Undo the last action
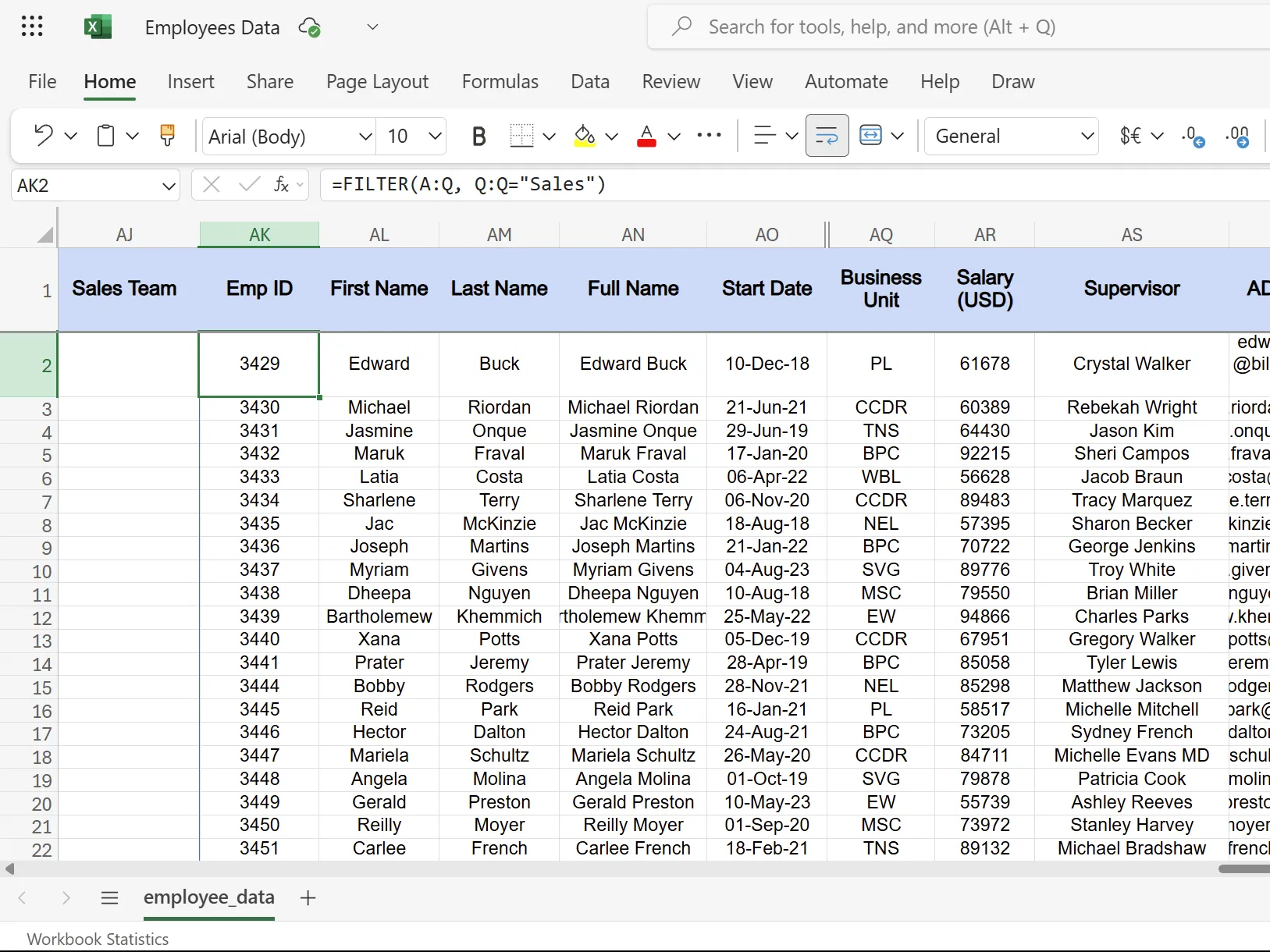Screen dimensions: 1270x952 pos(43,135)
